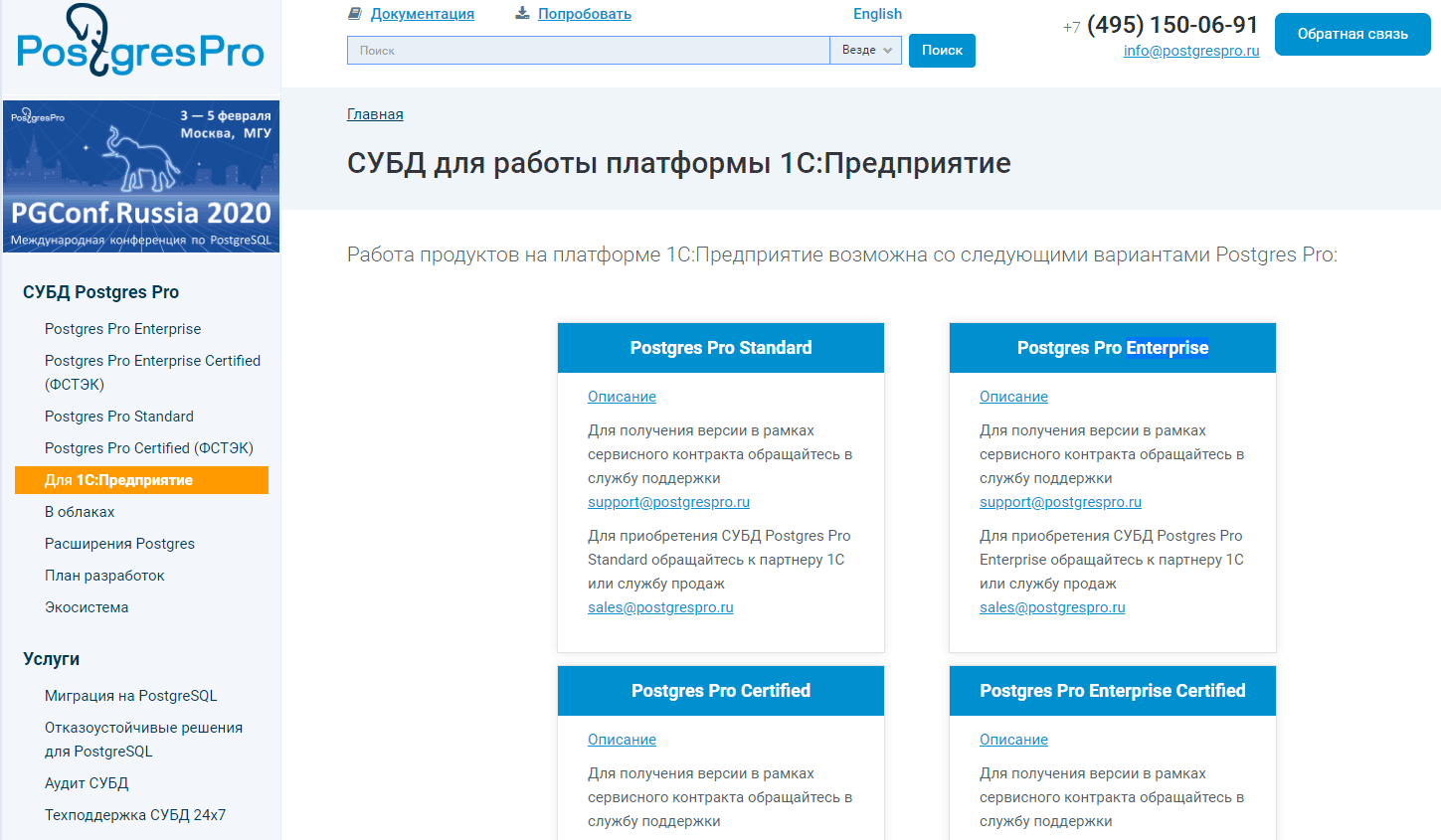Screen dimensions: 1441x840
Task: Open СУБД Postgres Pro sidebar section
Action: click(x=100, y=292)
